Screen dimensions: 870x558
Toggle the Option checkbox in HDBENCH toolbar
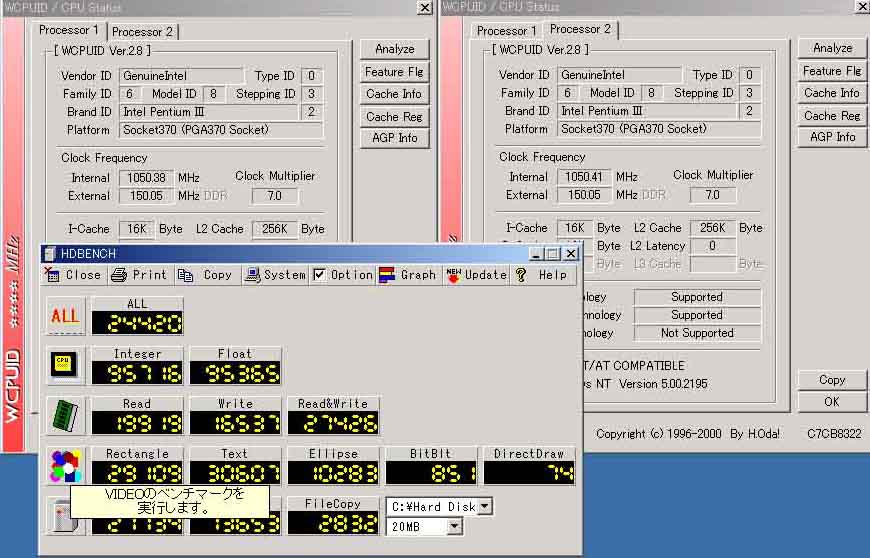click(320, 275)
